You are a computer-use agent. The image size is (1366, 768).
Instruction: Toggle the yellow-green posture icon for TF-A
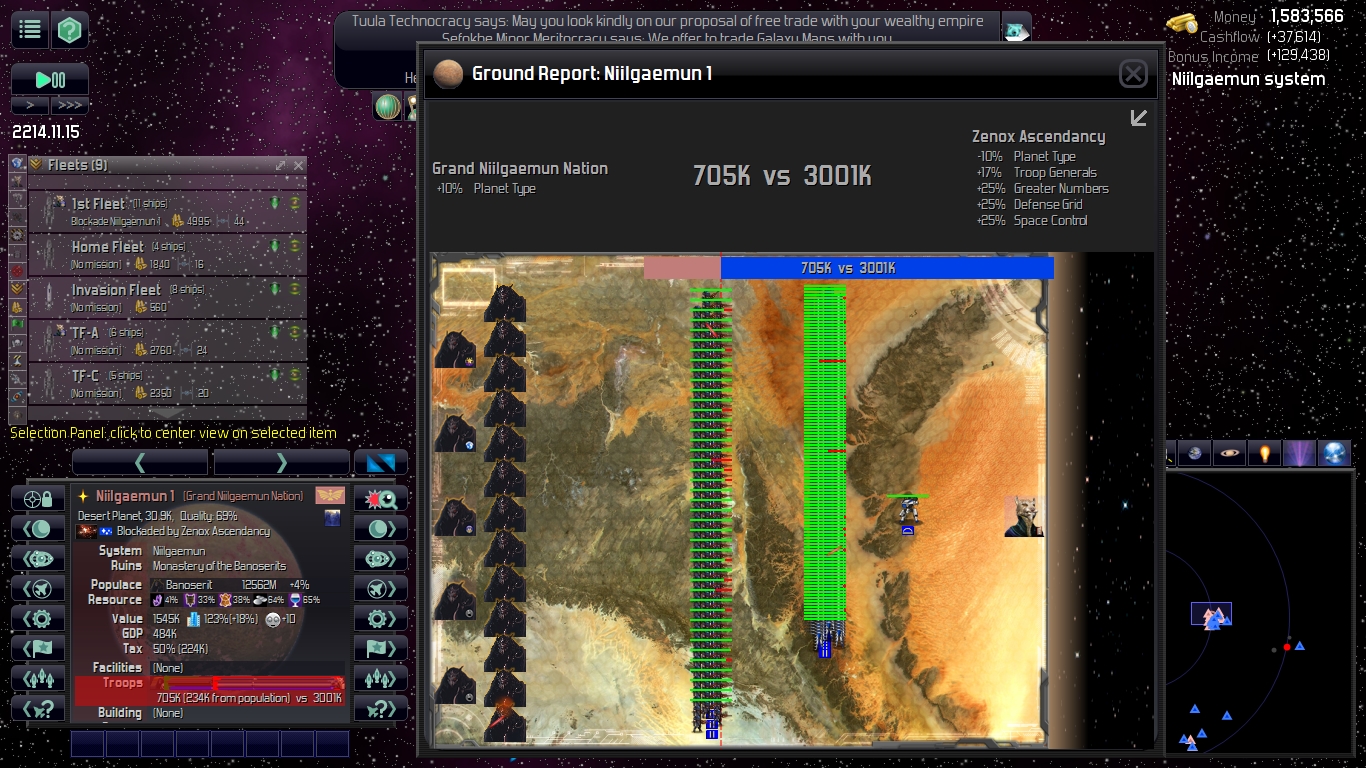click(x=295, y=332)
